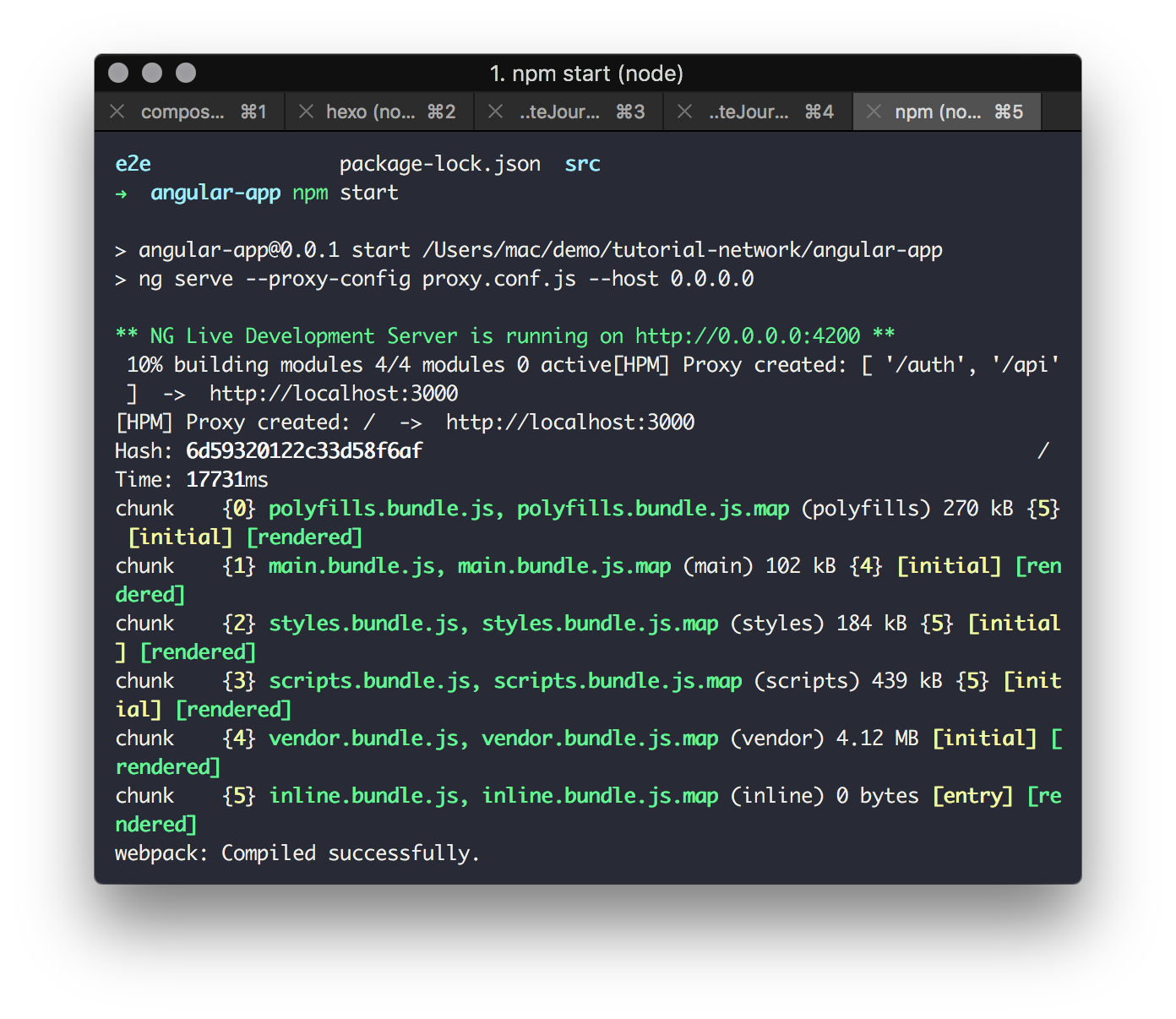Click the window title '1. npm start (node)'
This screenshot has height=1019, width=1176.
[x=588, y=74]
